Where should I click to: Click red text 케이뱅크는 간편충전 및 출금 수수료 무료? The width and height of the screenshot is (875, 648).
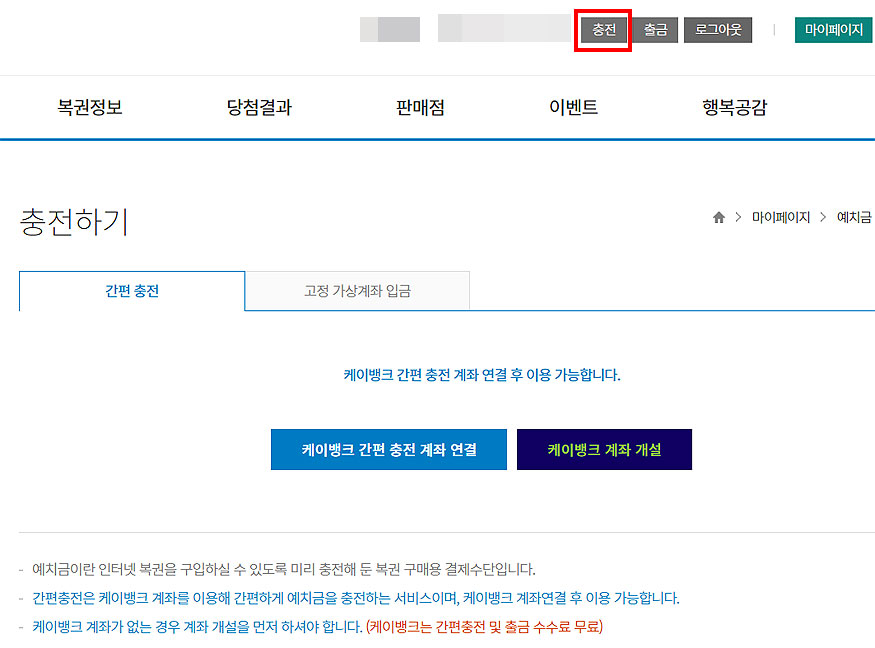point(484,627)
